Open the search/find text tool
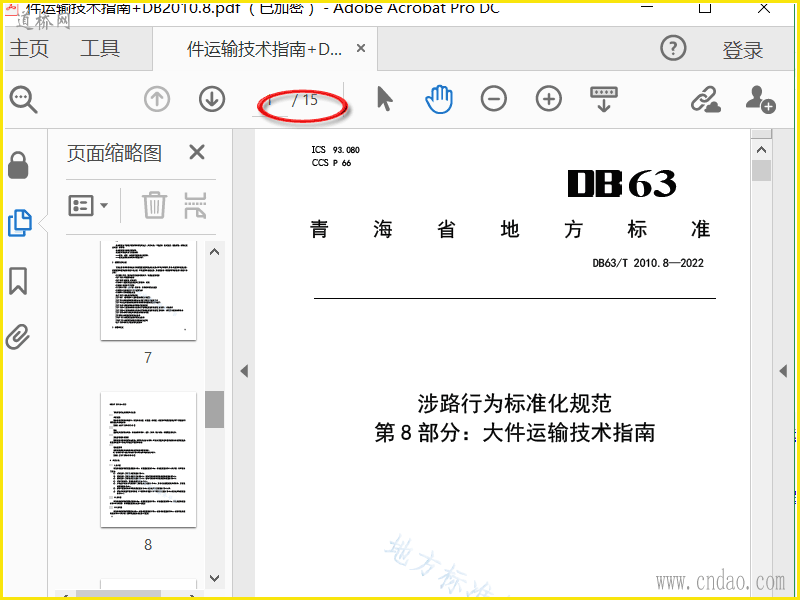Image resolution: width=800 pixels, height=600 pixels. pyautogui.click(x=23, y=99)
